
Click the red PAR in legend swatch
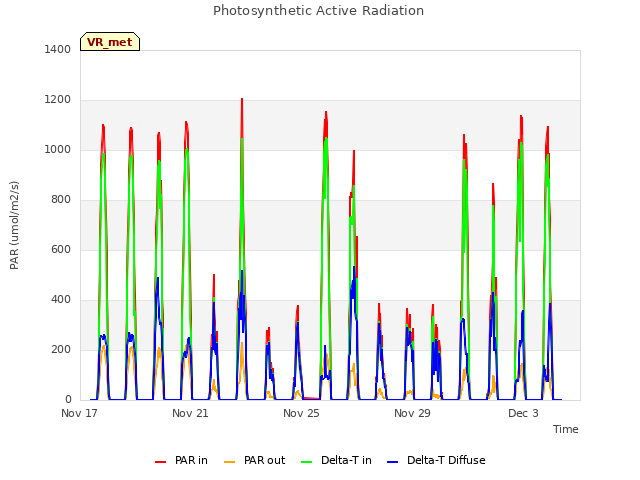click(160, 462)
